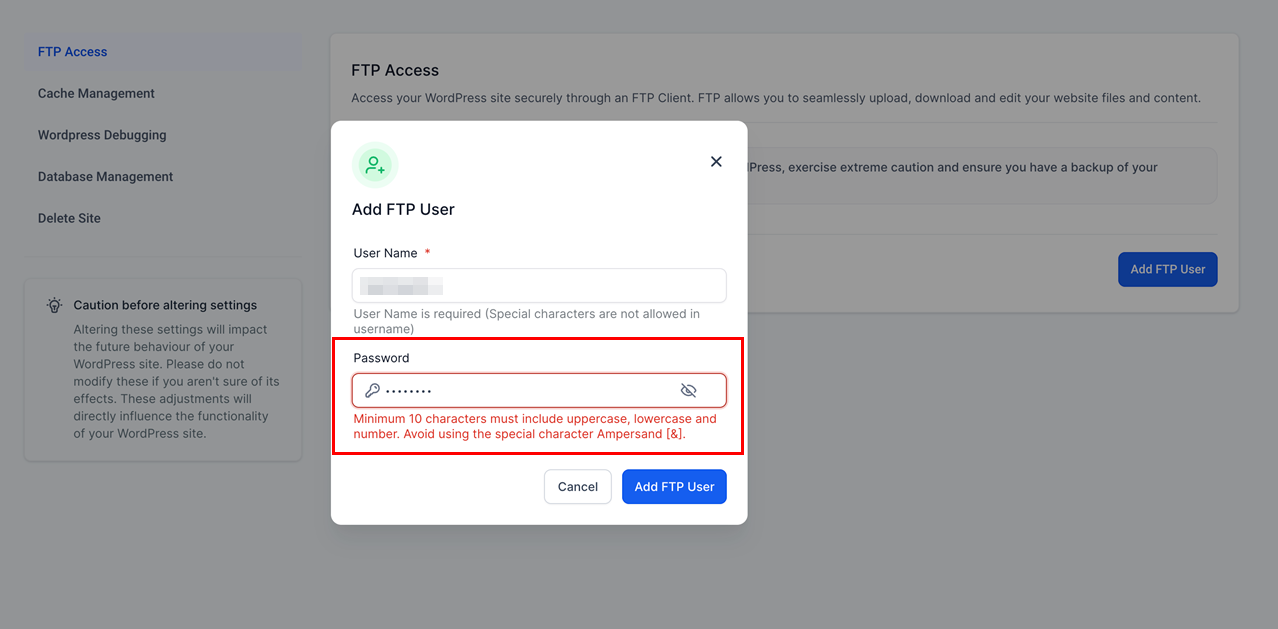Go to Cache Management section
Image resolution: width=1278 pixels, height=629 pixels.
tap(96, 94)
